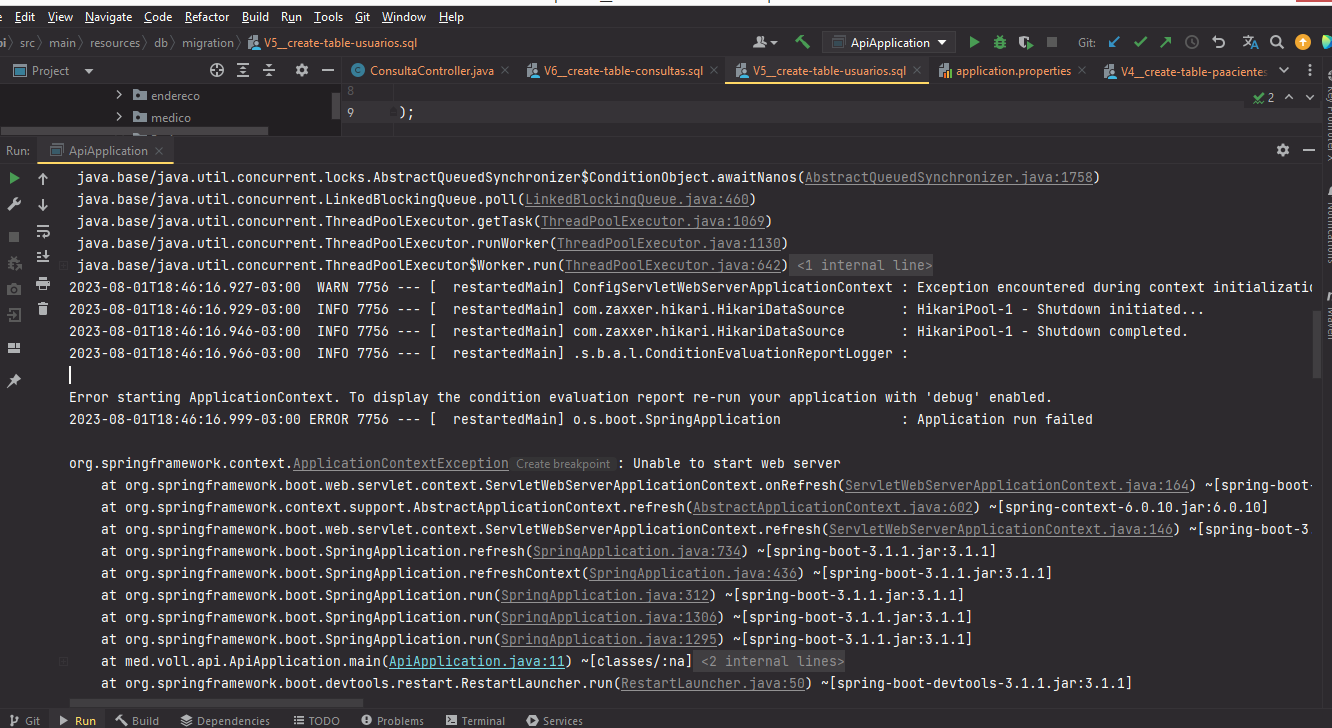Open the Navigate menu
This screenshot has height=728, width=1332.
click(108, 17)
